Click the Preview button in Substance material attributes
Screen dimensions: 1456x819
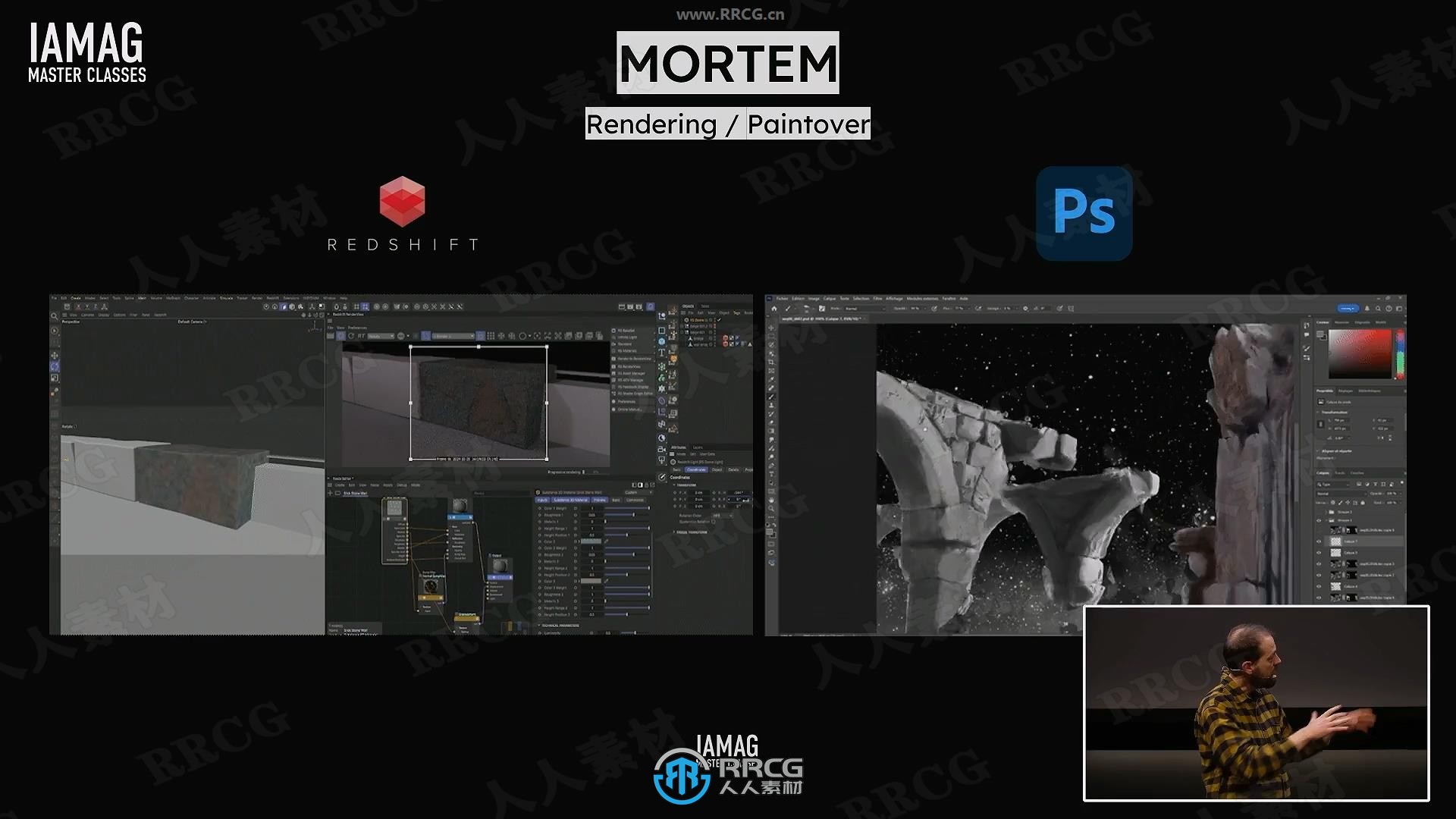(599, 500)
